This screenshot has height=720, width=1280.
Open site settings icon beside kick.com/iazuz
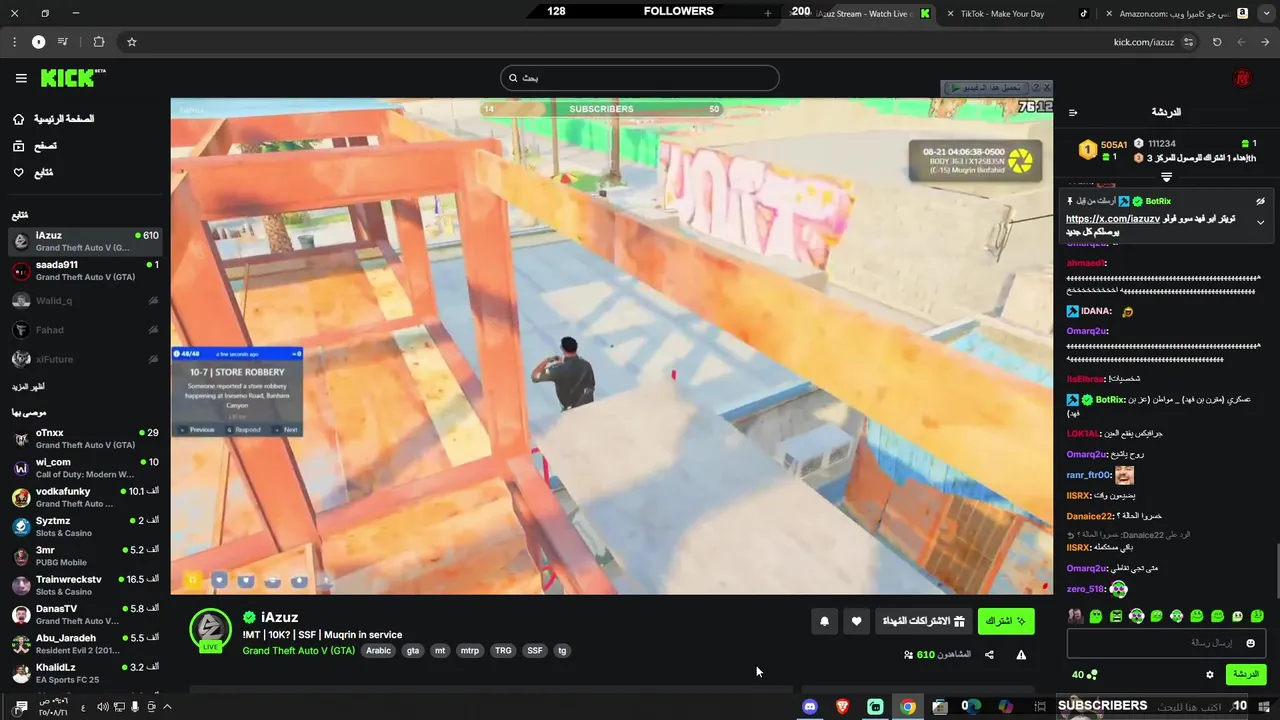pyautogui.click(x=1188, y=42)
